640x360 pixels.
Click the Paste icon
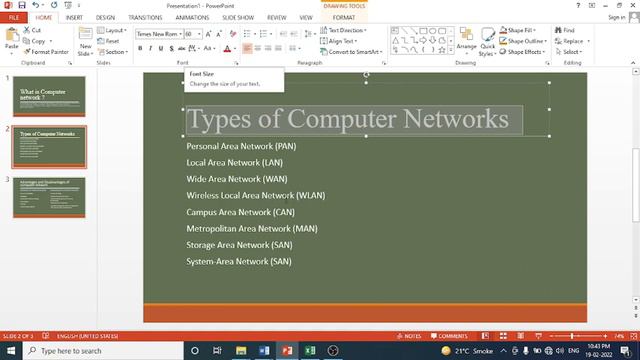pyautogui.click(x=12, y=35)
